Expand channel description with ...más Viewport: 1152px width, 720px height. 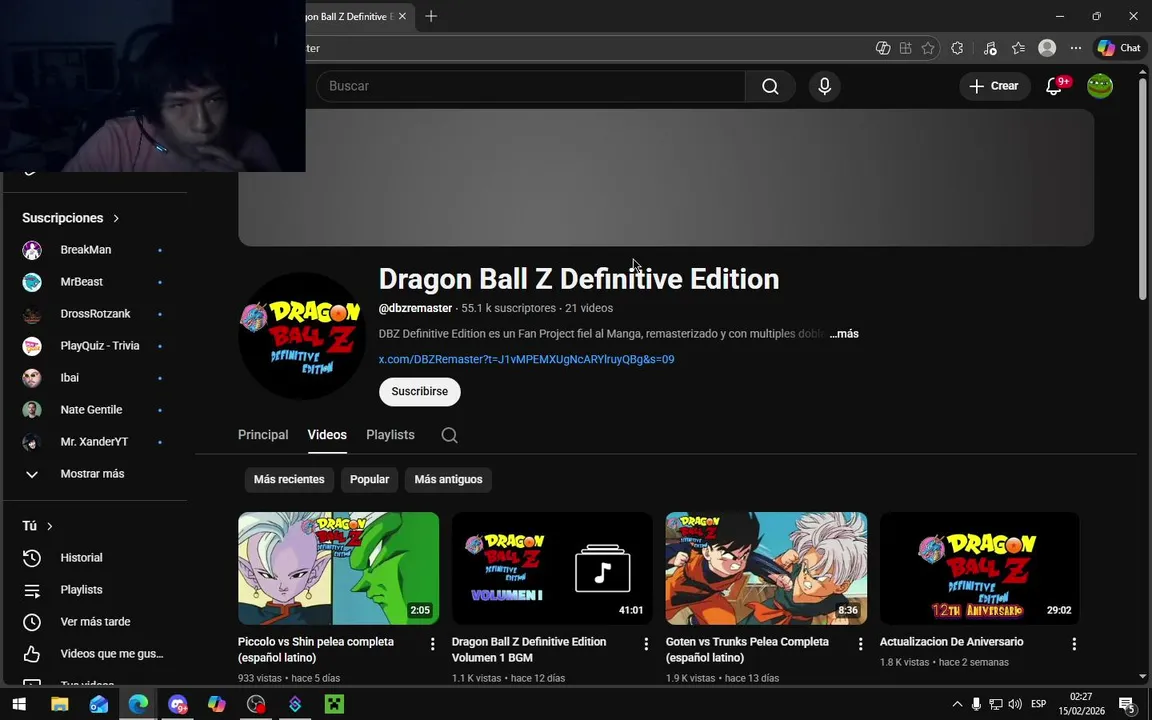tap(844, 334)
